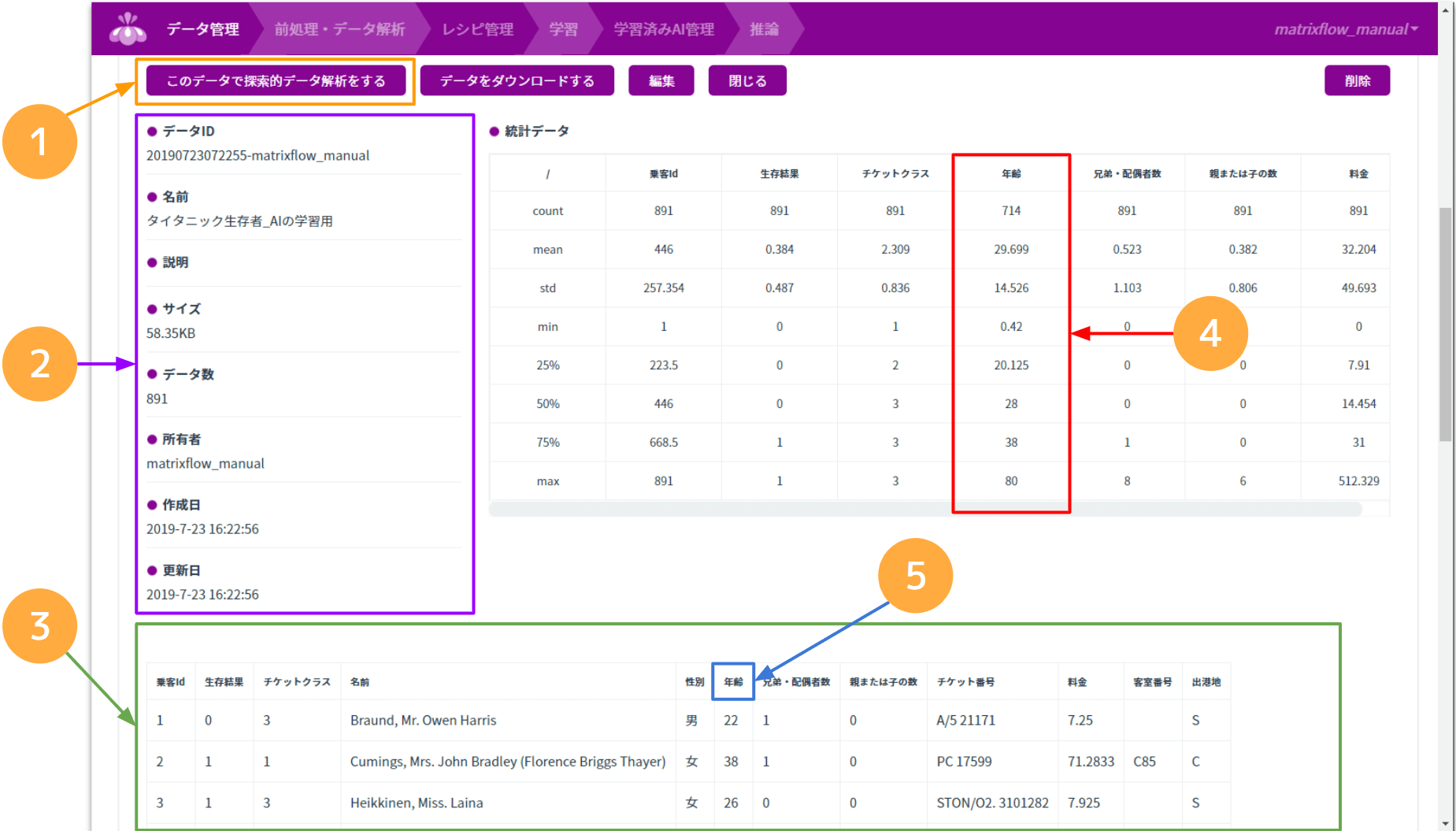
Task: Select the Braund, Mr. Owen Harris row
Action: [423, 720]
